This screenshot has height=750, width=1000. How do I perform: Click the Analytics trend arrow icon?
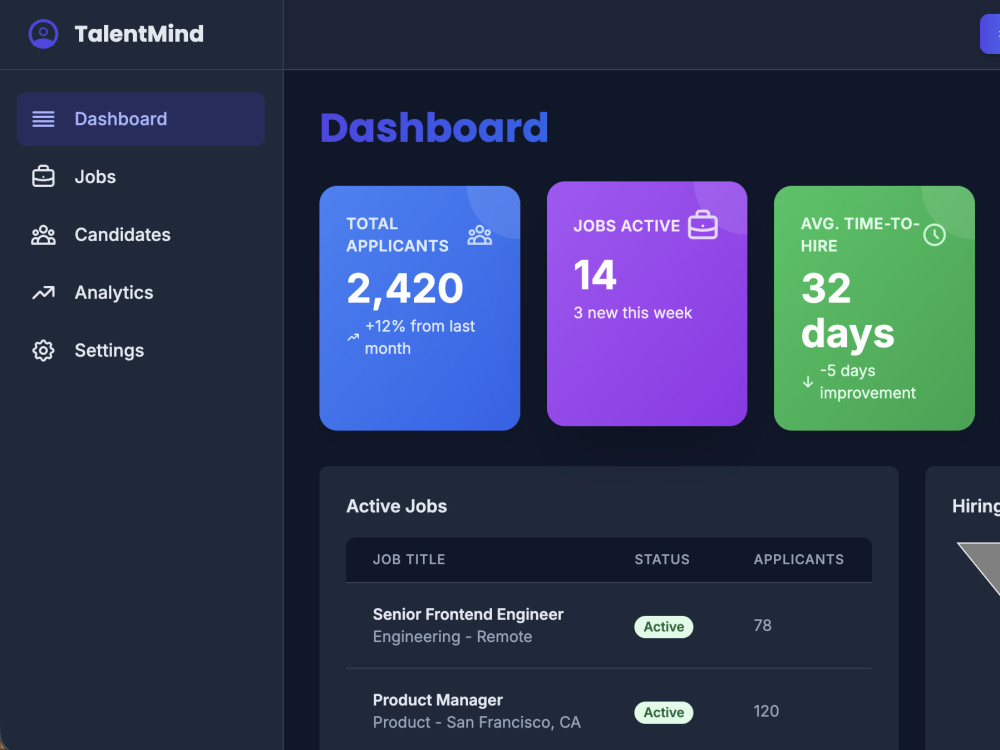tap(43, 293)
